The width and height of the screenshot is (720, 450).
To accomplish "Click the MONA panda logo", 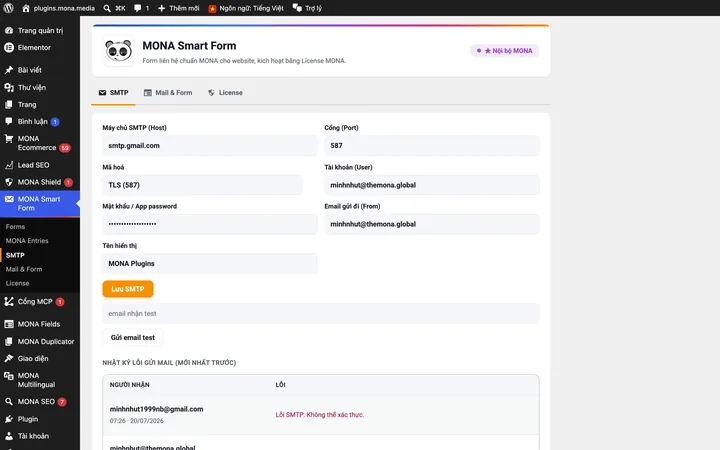I will coord(118,51).
